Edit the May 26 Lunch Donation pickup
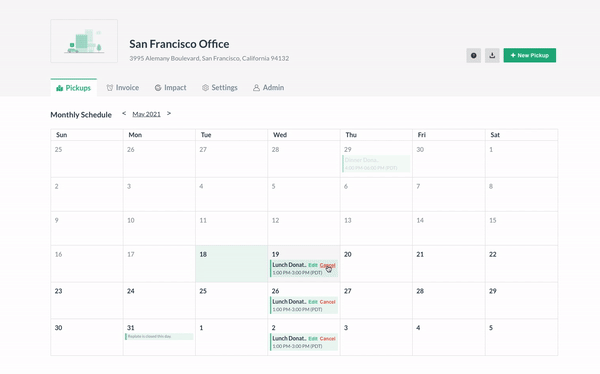600x374 pixels. click(x=313, y=302)
